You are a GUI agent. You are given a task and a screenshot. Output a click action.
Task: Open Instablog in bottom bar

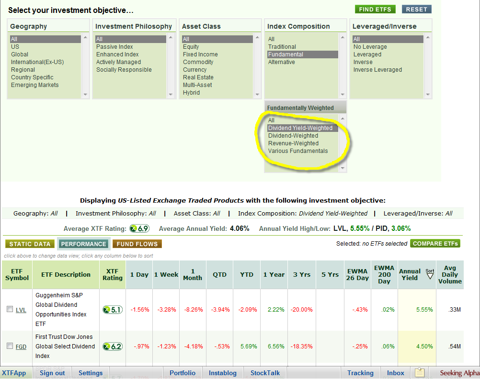pos(222,373)
